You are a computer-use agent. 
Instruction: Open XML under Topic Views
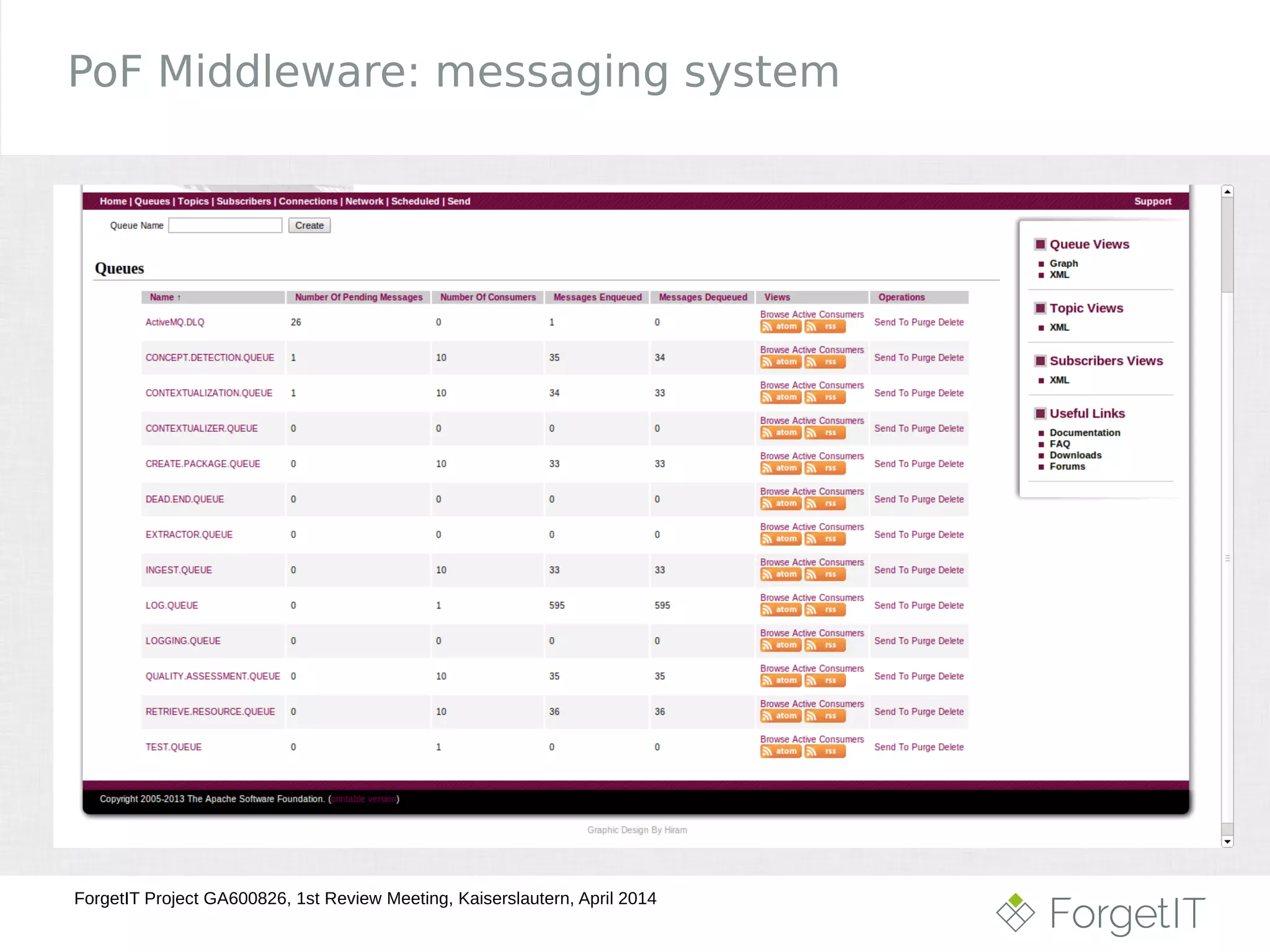(1059, 327)
